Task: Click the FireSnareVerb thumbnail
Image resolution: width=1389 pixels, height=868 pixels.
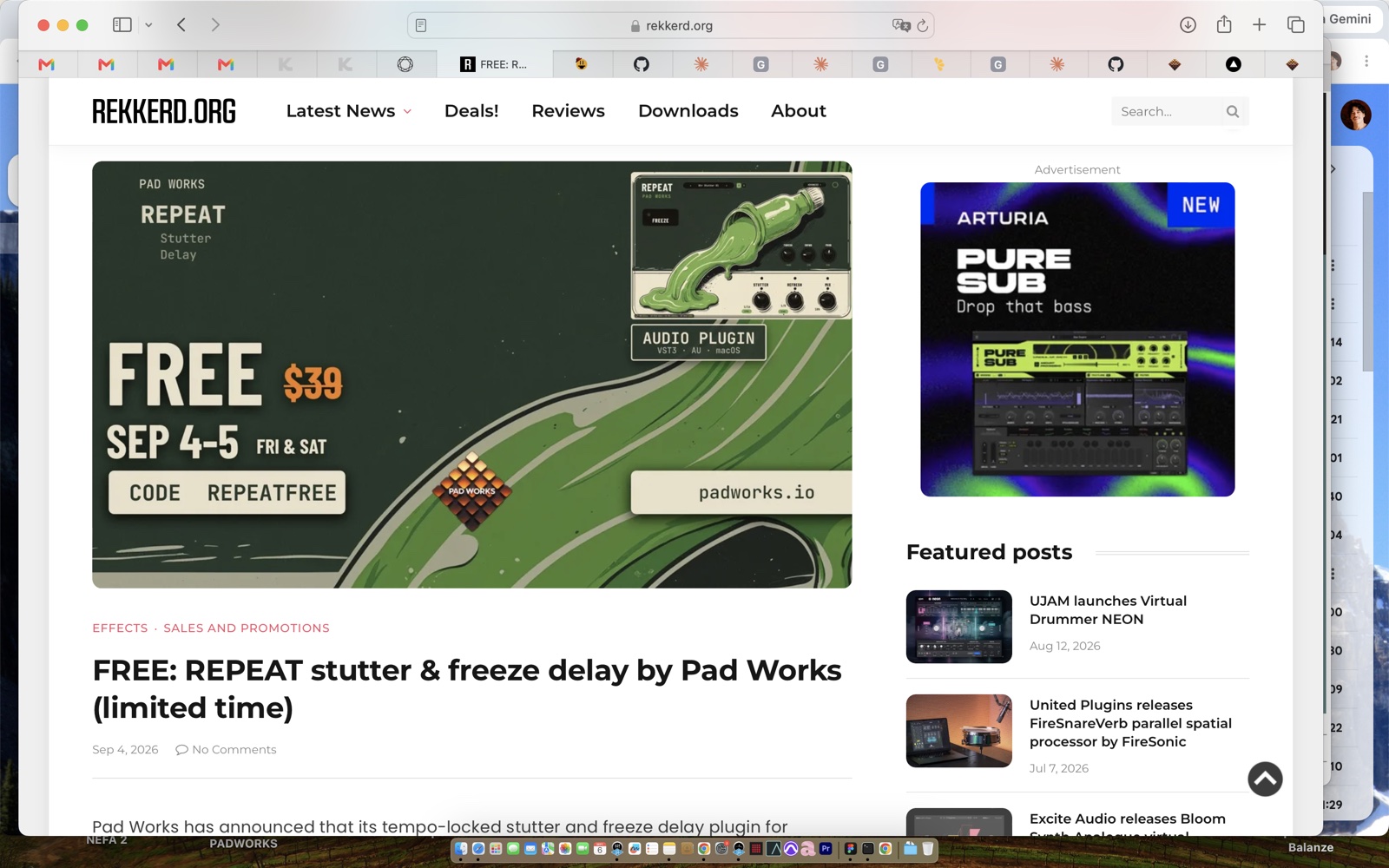Action: point(959,731)
